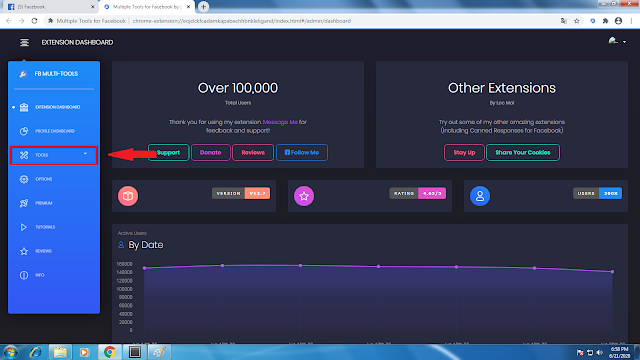This screenshot has width=640, height=360.
Task: Click the Share Your Cookies button
Action: pyautogui.click(x=523, y=153)
